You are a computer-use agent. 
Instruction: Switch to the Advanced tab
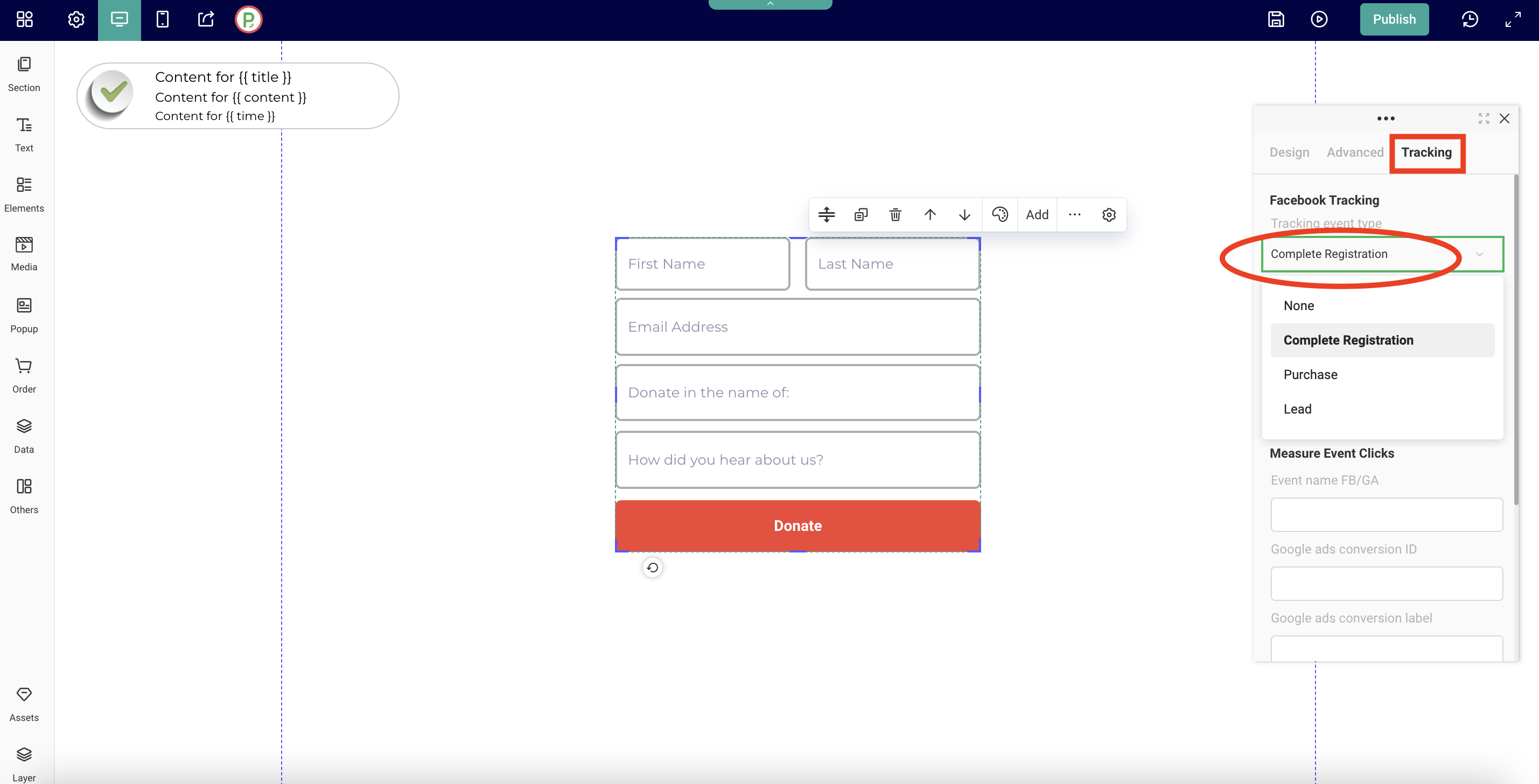coord(1355,152)
